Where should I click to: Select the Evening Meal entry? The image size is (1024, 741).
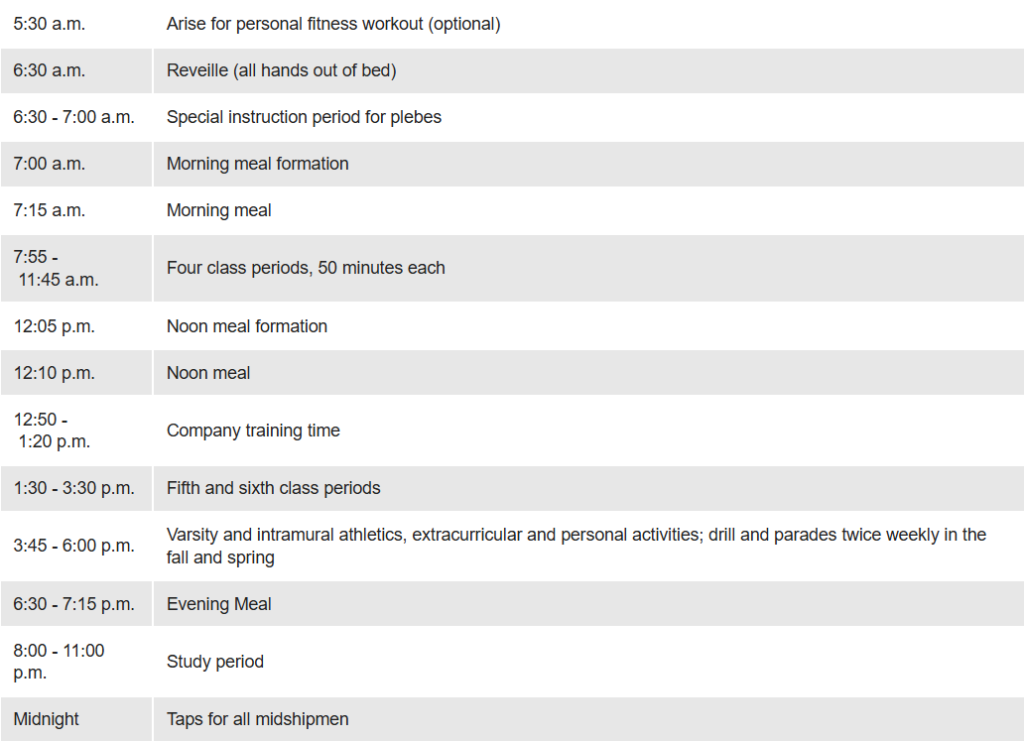(219, 605)
